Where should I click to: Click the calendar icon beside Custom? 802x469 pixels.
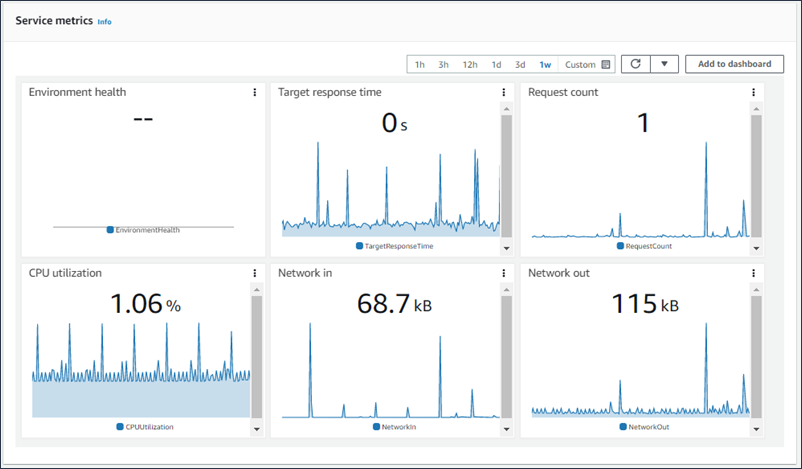pyautogui.click(x=606, y=65)
